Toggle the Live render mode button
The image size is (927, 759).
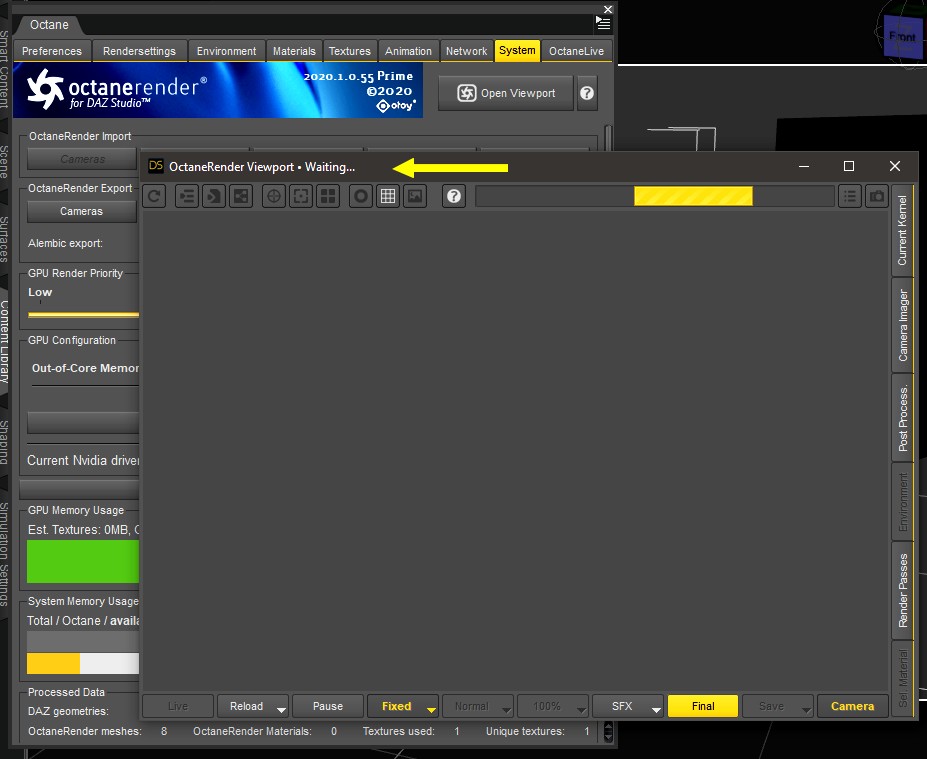[178, 706]
